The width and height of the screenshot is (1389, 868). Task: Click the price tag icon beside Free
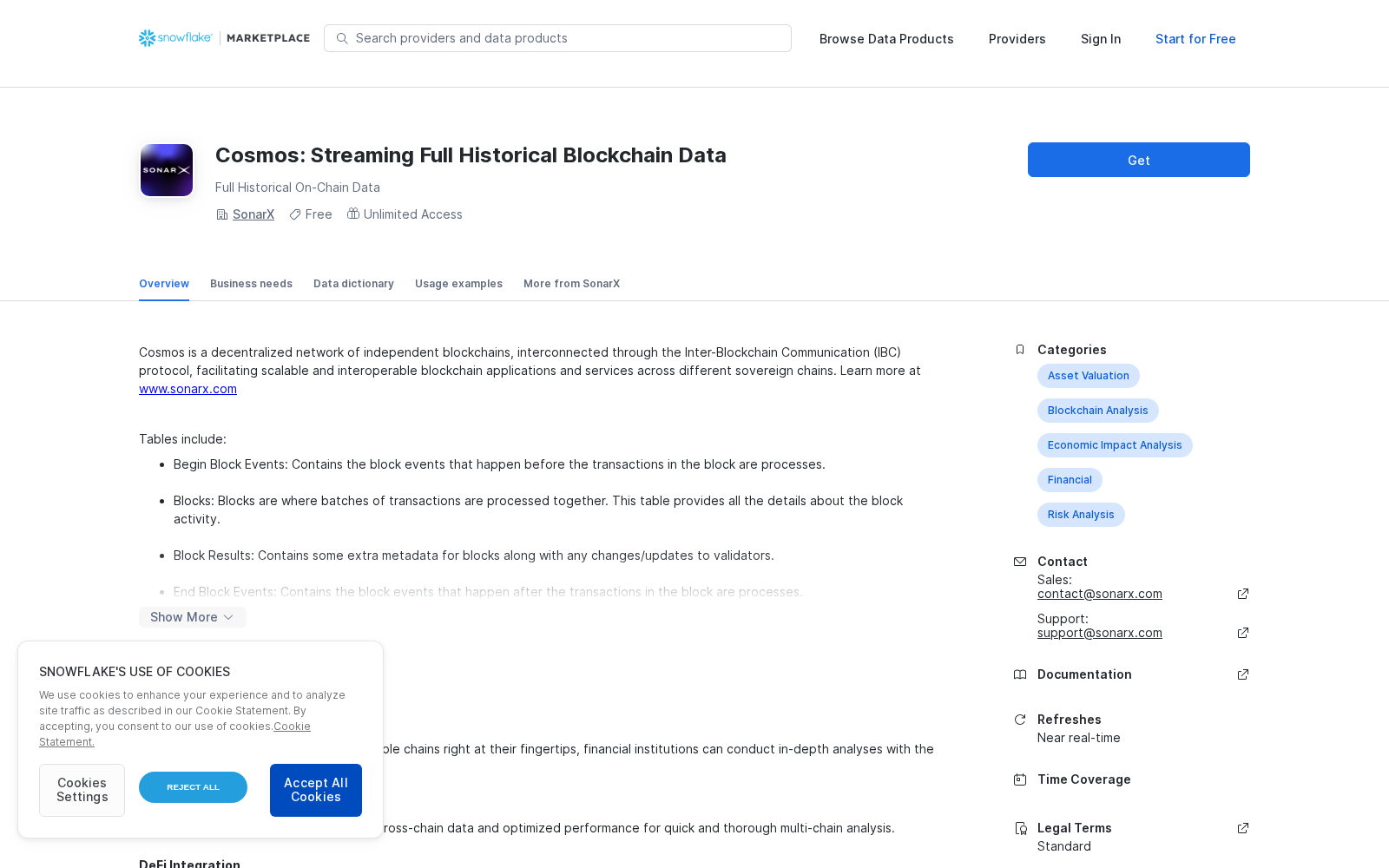(x=295, y=214)
